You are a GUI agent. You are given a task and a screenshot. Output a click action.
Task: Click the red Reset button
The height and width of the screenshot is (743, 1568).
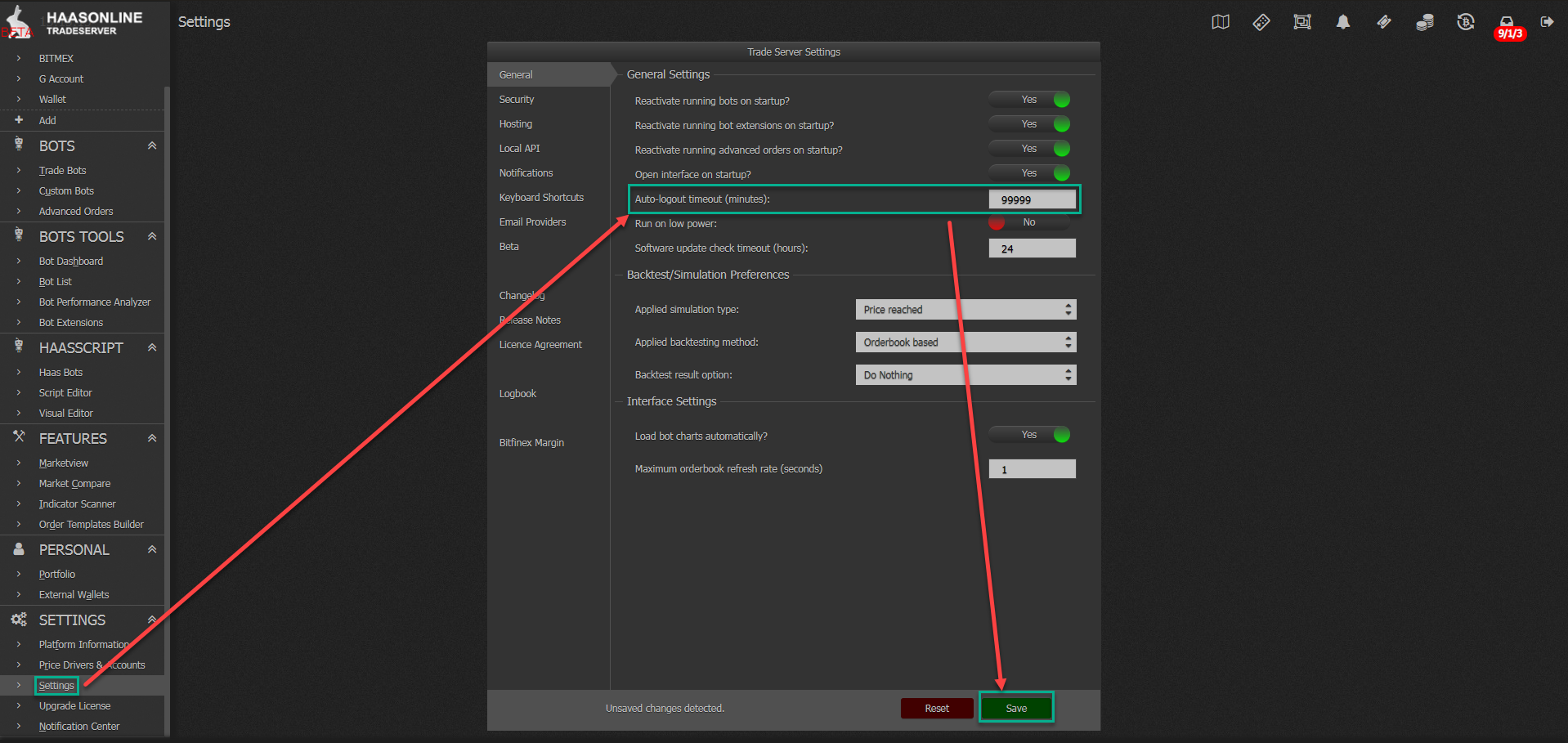937,708
